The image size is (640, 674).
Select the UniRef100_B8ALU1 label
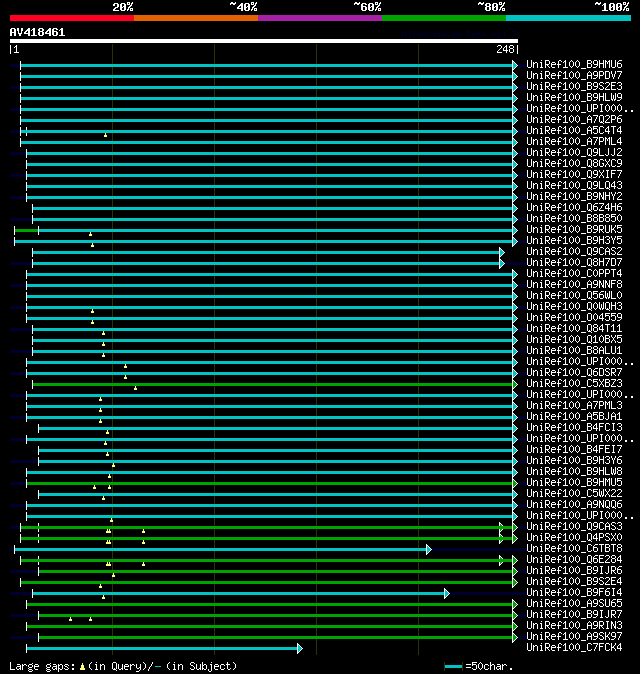point(574,351)
